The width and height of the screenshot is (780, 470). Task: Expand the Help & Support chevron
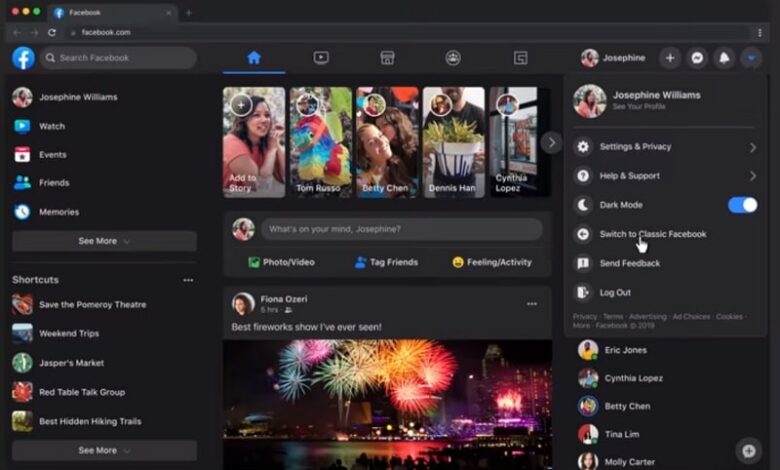753,176
